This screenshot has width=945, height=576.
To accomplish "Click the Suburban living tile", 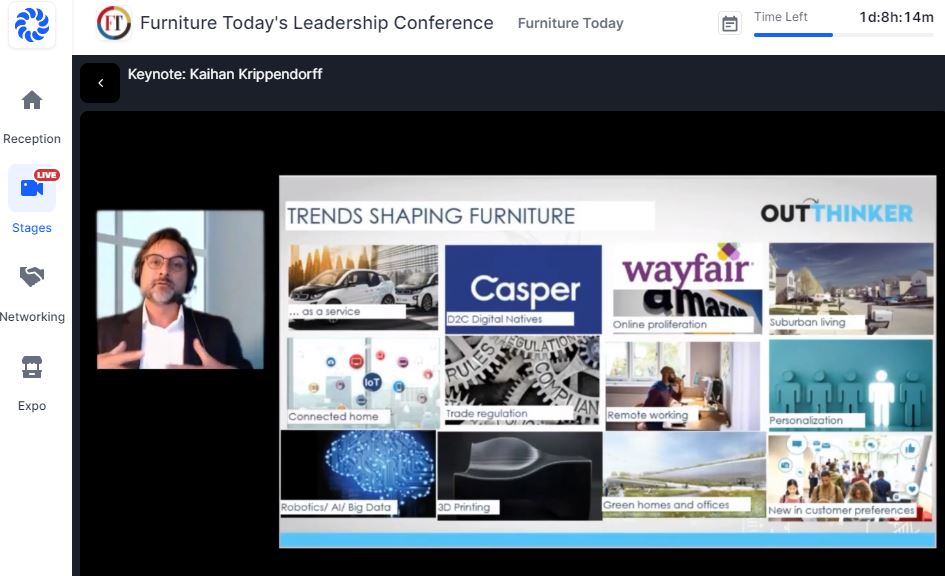I will (x=851, y=288).
